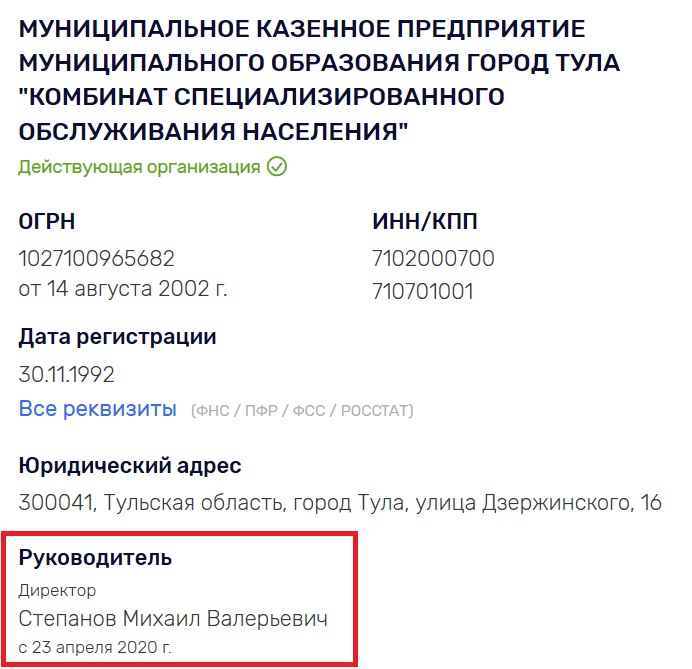Click the "Юридический адрес" label

pyautogui.click(x=130, y=466)
